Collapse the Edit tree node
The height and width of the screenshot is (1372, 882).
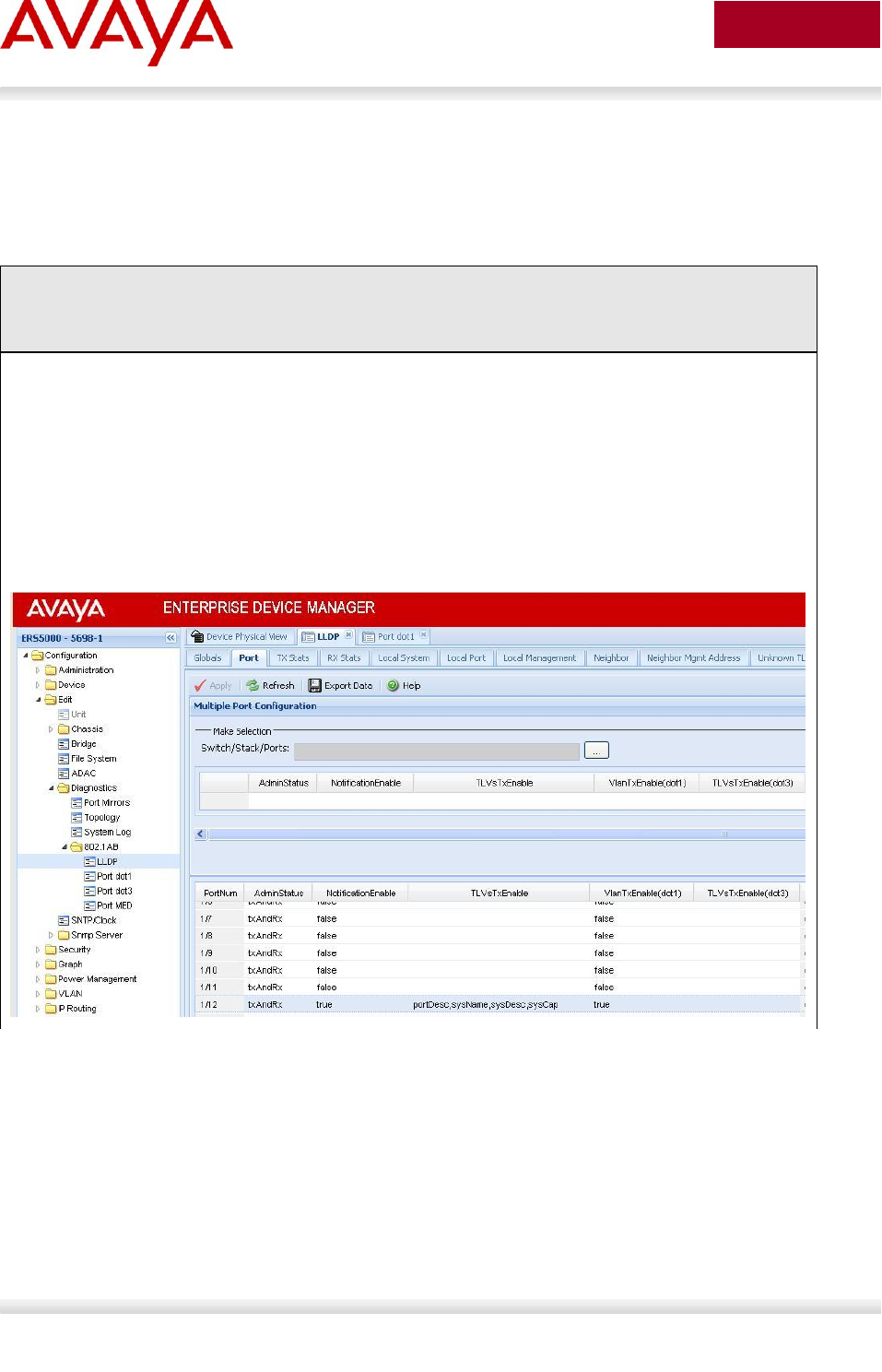(x=39, y=700)
